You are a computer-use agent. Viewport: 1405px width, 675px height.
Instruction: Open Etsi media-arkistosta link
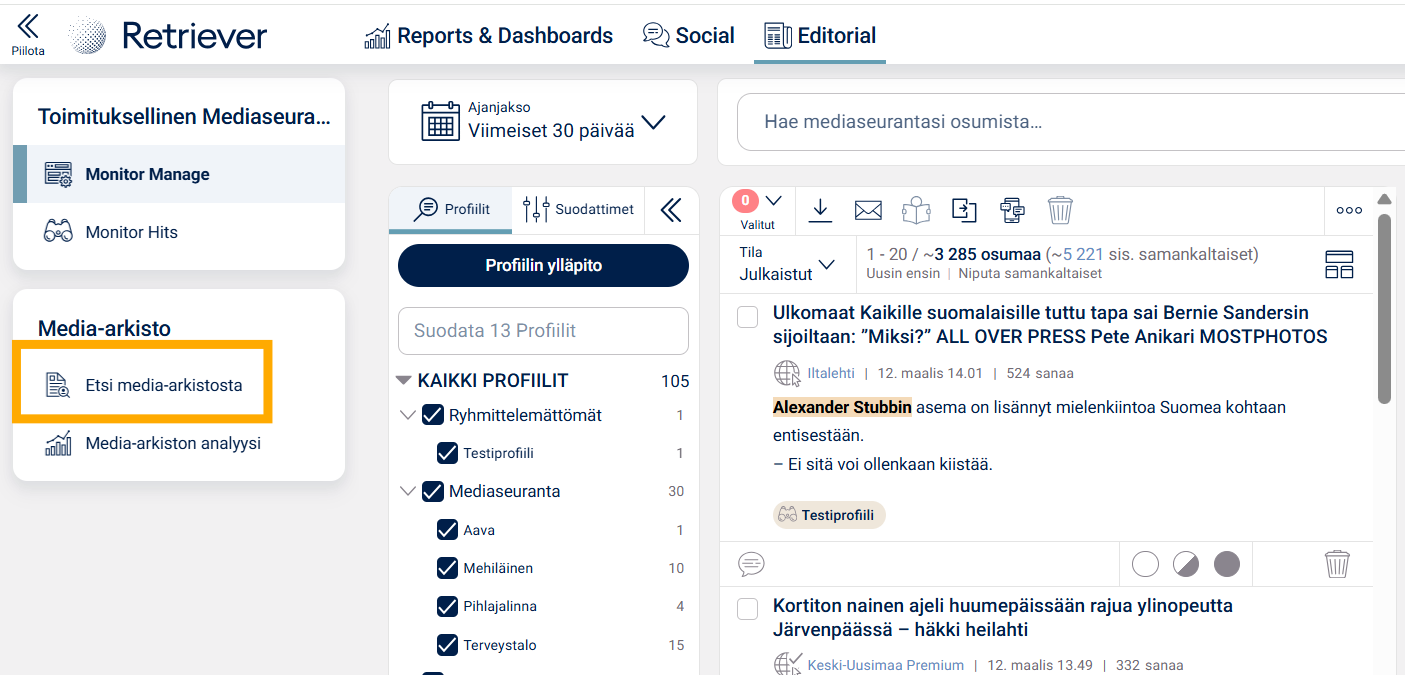pyautogui.click(x=163, y=385)
